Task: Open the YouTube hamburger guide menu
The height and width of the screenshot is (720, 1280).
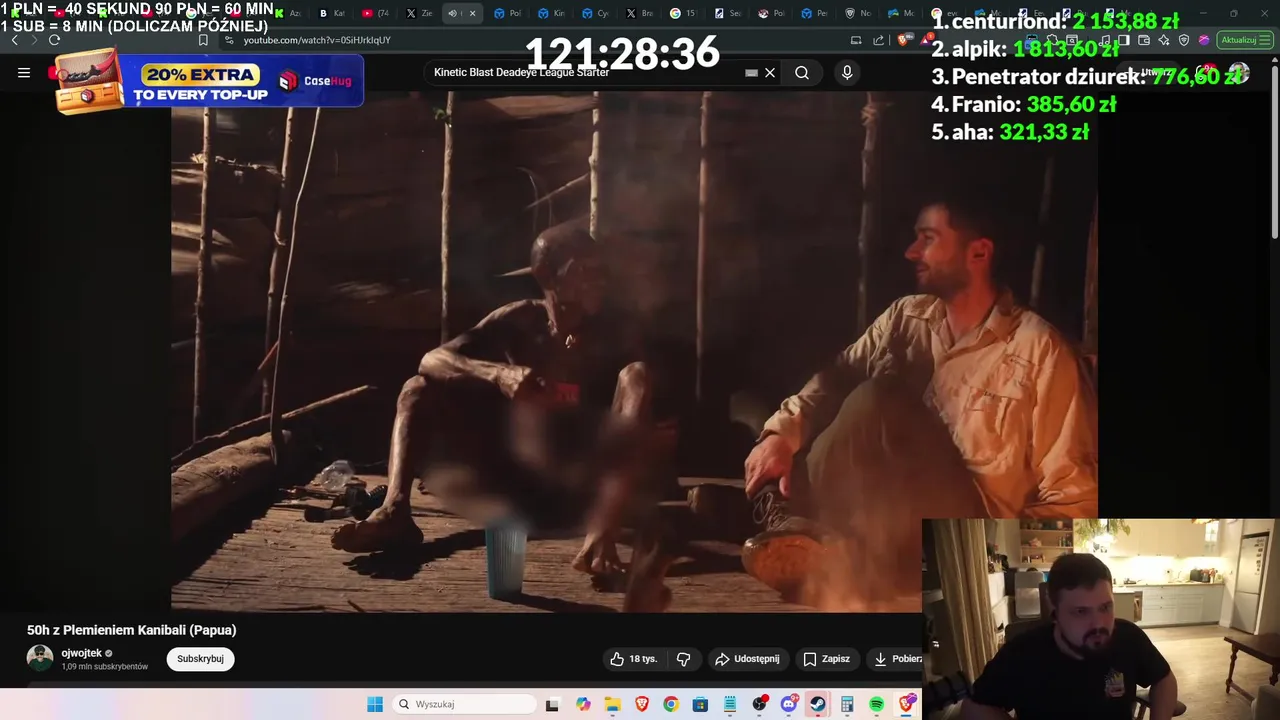Action: (24, 72)
